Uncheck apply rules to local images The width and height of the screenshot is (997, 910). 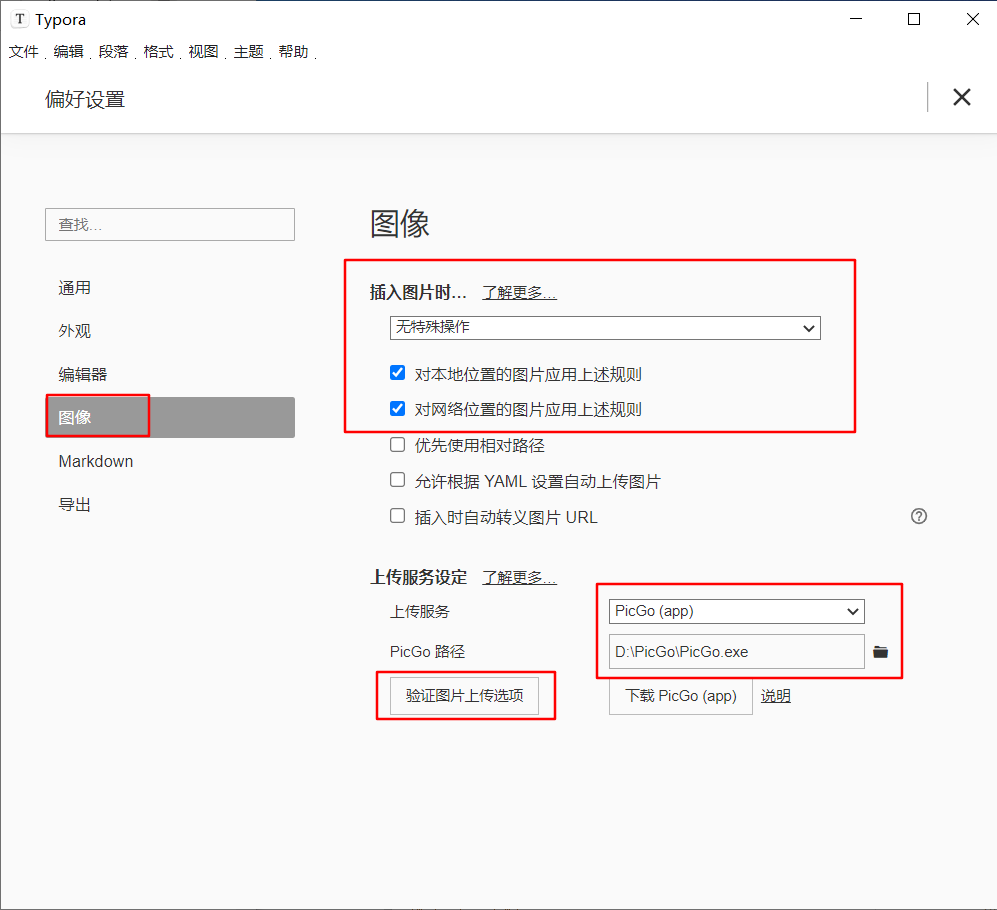[x=397, y=373]
